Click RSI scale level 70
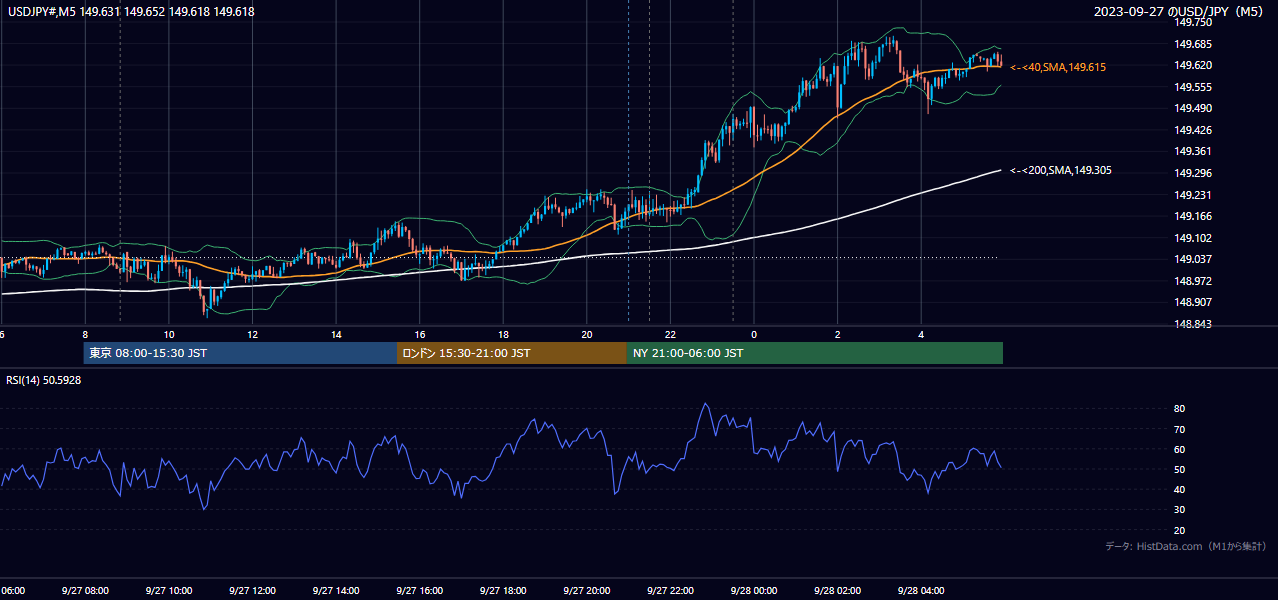 pos(1179,429)
